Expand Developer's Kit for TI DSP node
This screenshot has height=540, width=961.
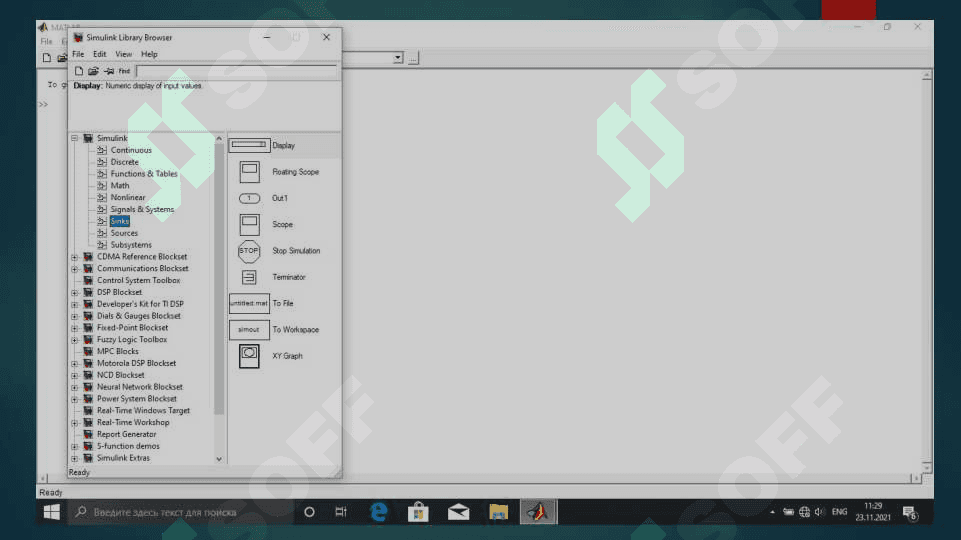(74, 304)
